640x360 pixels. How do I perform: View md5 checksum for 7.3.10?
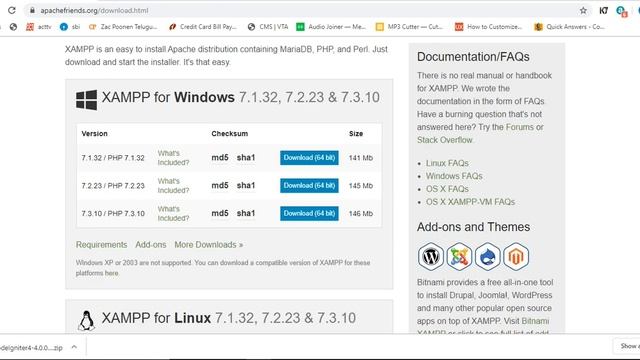pyautogui.click(x=220, y=213)
